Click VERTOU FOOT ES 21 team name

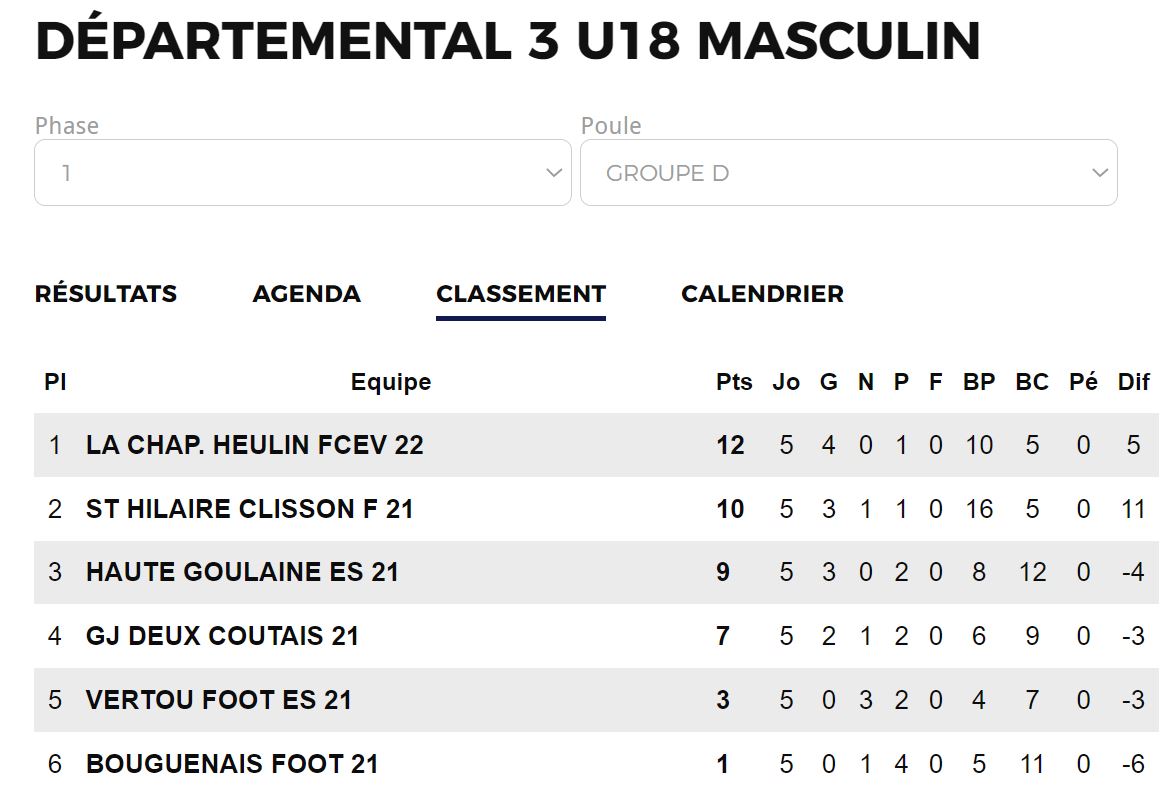pos(218,700)
